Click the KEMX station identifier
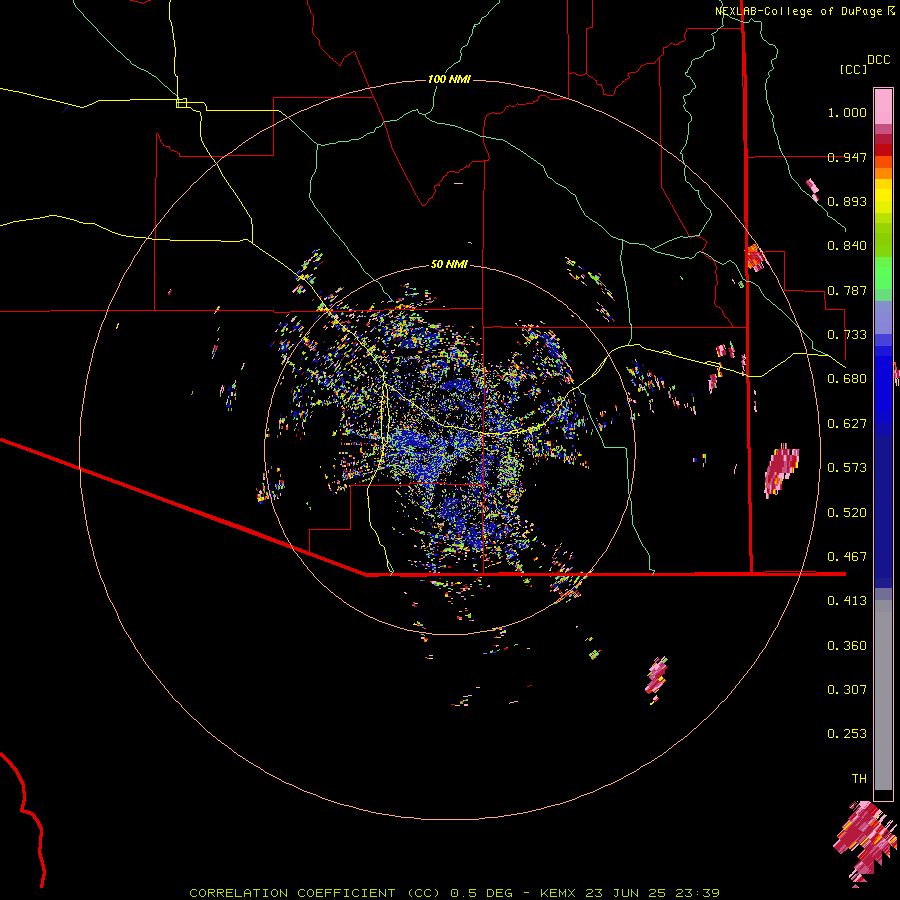The width and height of the screenshot is (900, 900). 560,893
